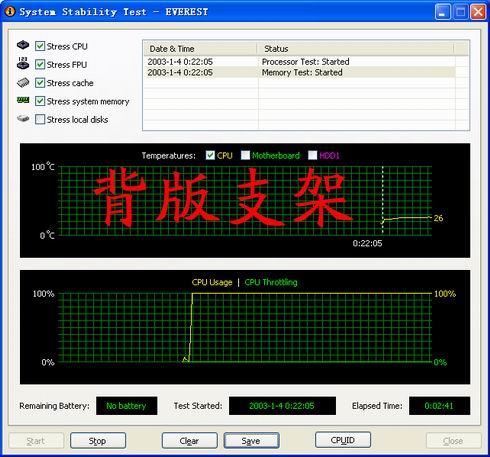Click the EVEREST info icon in title bar
Image resolution: width=490 pixels, height=457 pixels.
pyautogui.click(x=10, y=11)
